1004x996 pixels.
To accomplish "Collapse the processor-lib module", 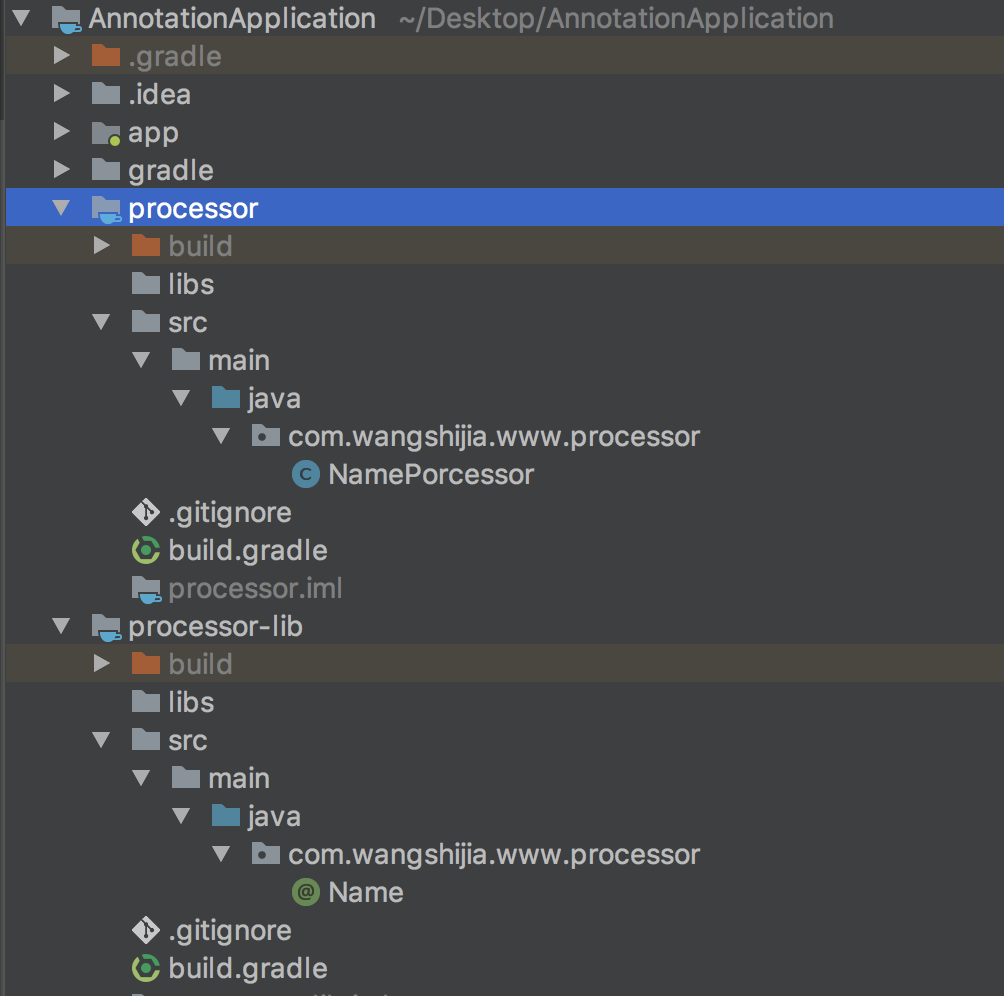I will (x=62, y=626).
